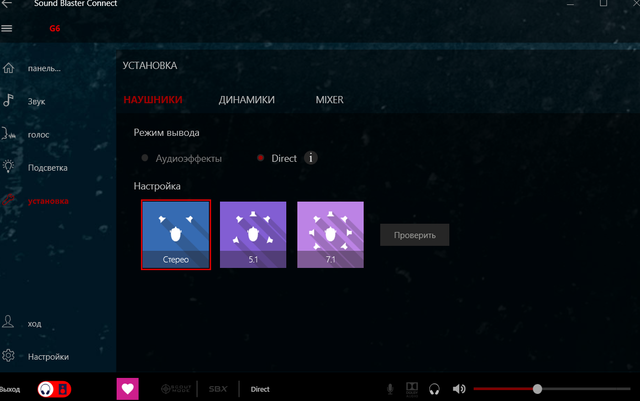Go back with the arrow icon
This screenshot has width=640, height=401.
click(7, 4)
